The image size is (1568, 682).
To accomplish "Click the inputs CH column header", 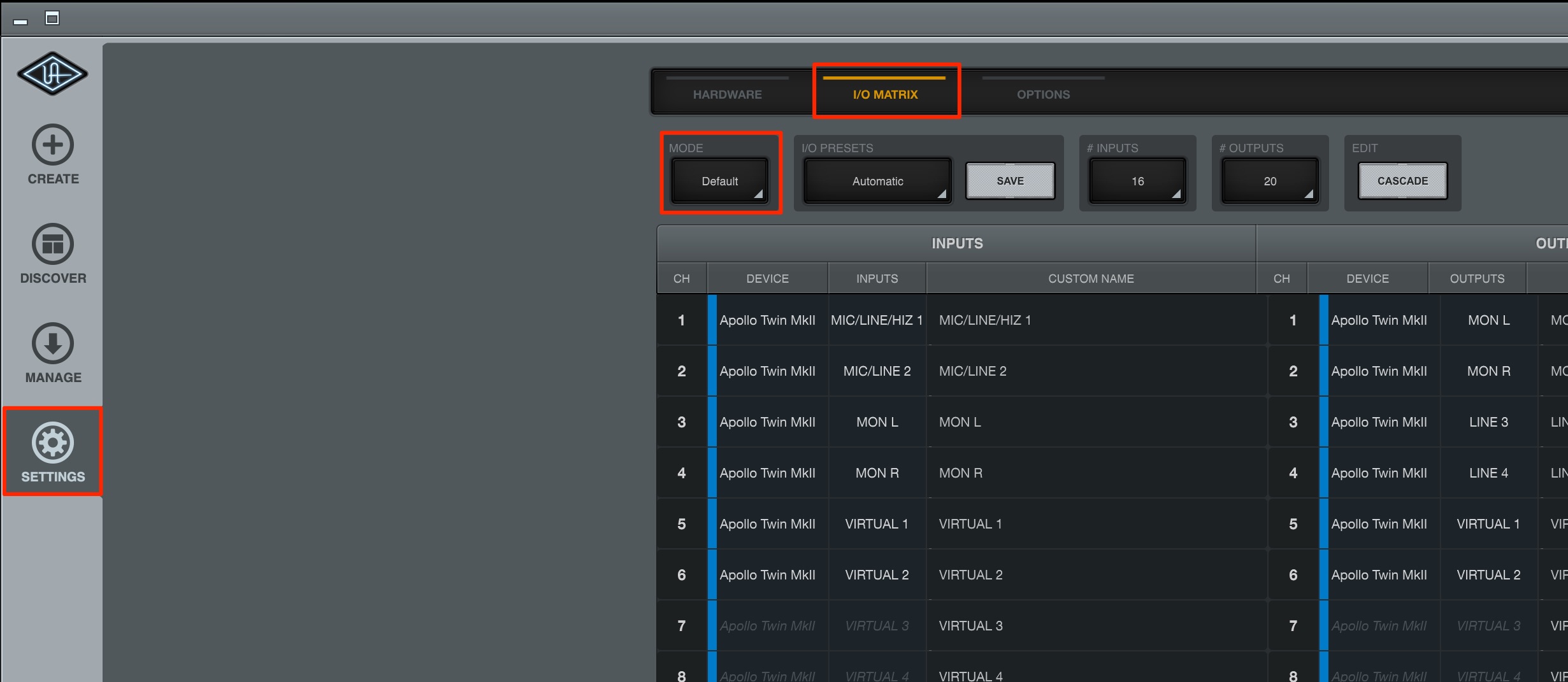I will 682,278.
